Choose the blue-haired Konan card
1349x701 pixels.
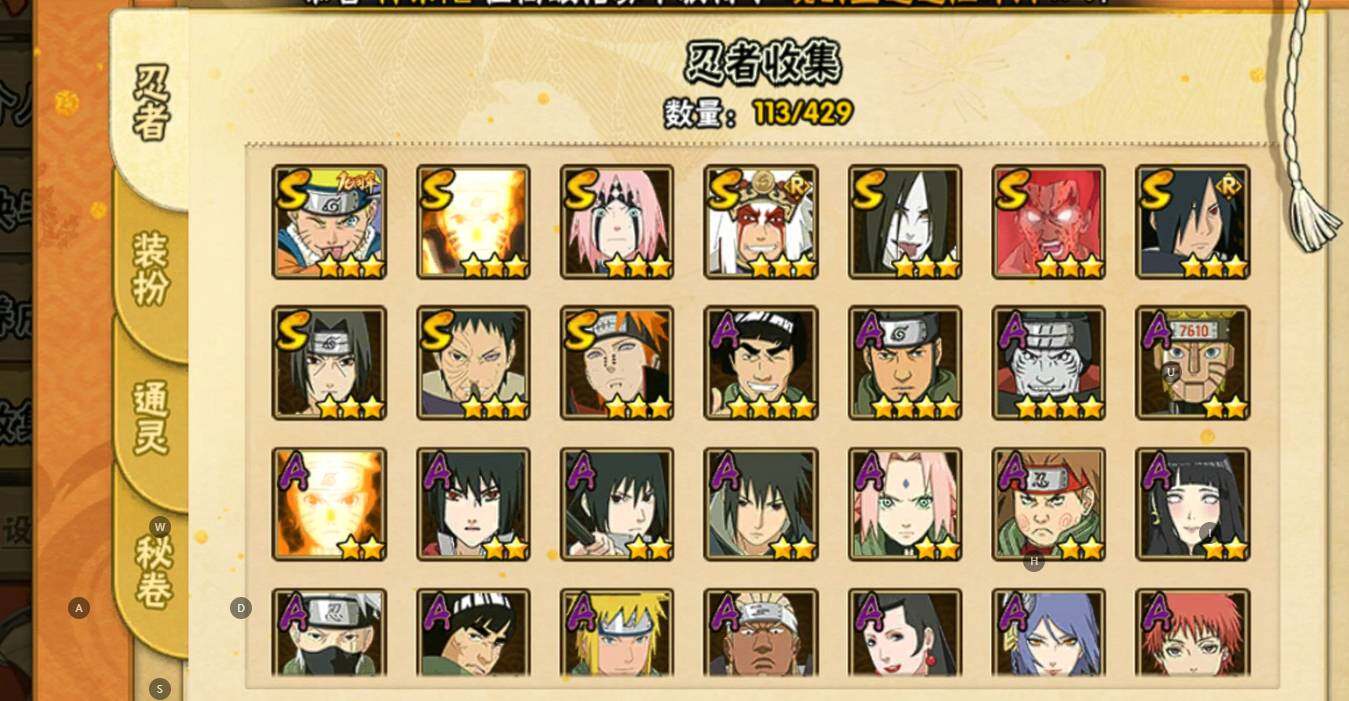(x=1049, y=633)
